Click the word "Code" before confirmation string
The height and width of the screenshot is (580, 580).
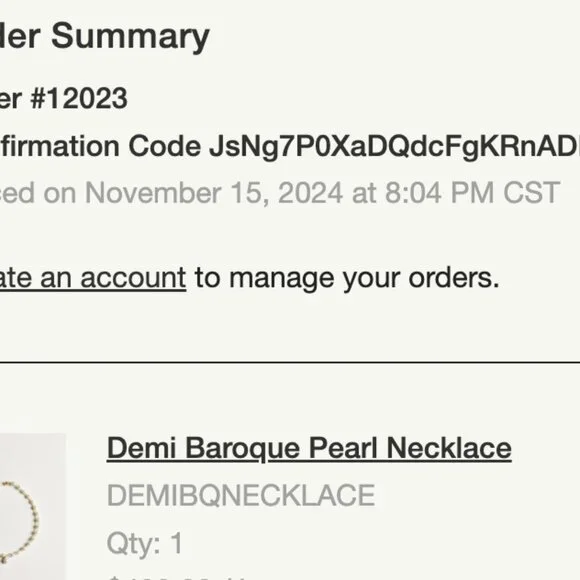(x=165, y=146)
